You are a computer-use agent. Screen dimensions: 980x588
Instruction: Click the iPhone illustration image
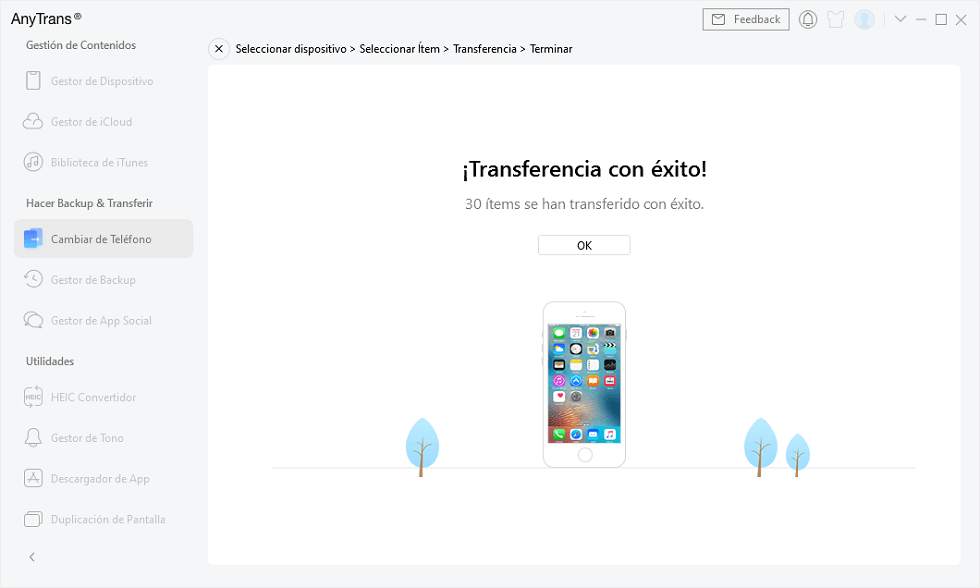584,384
